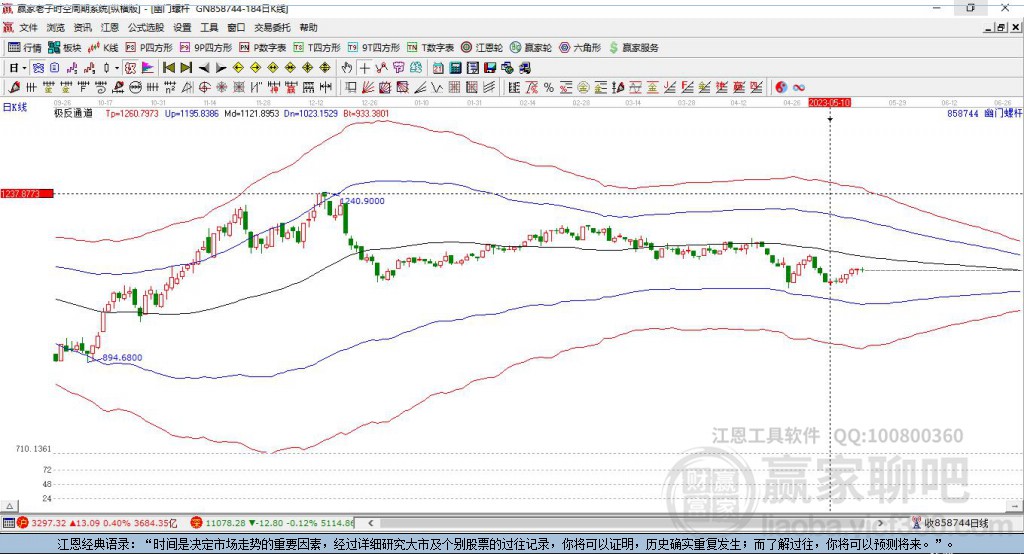This screenshot has height=554, width=1024.
Task: Open the calculator icon
Action: (x=455, y=68)
